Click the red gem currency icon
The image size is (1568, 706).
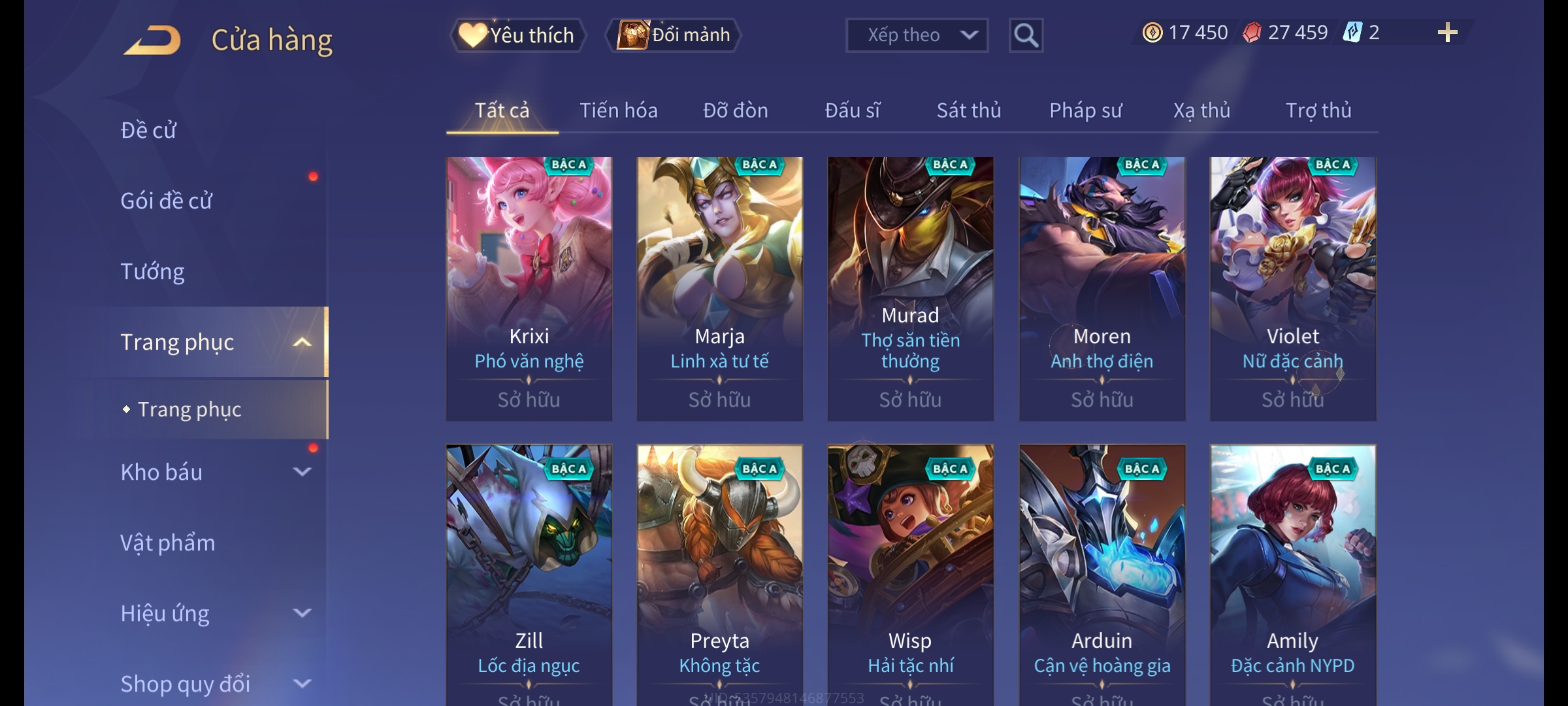click(1252, 33)
